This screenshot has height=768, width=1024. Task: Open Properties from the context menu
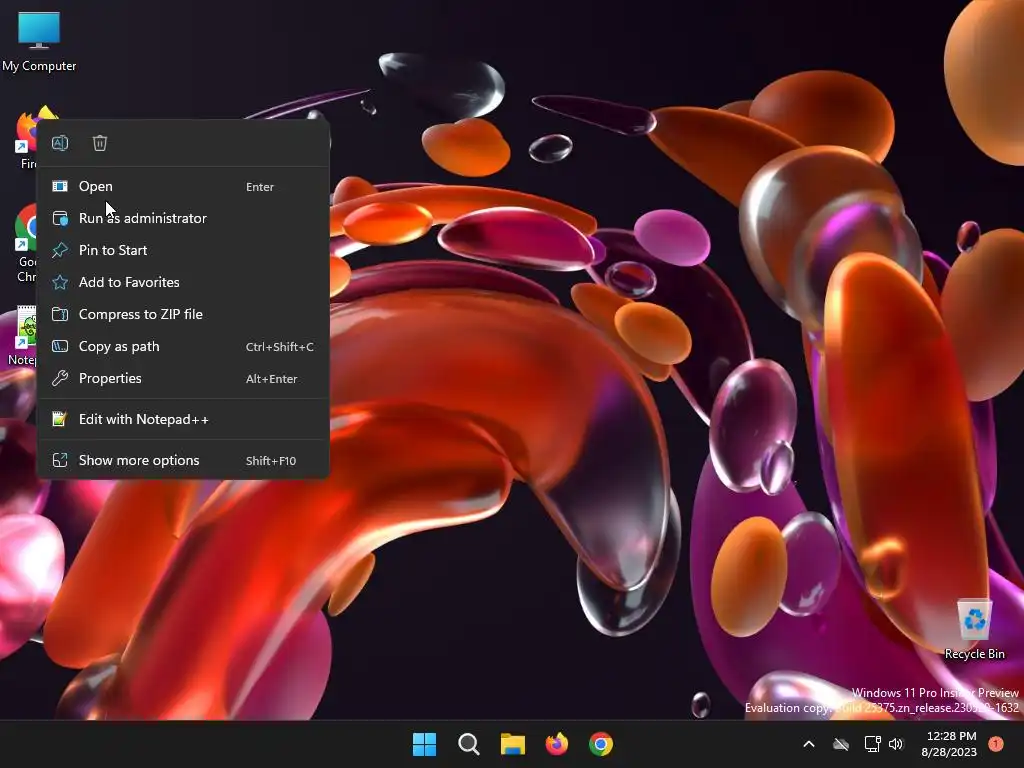click(x=183, y=378)
